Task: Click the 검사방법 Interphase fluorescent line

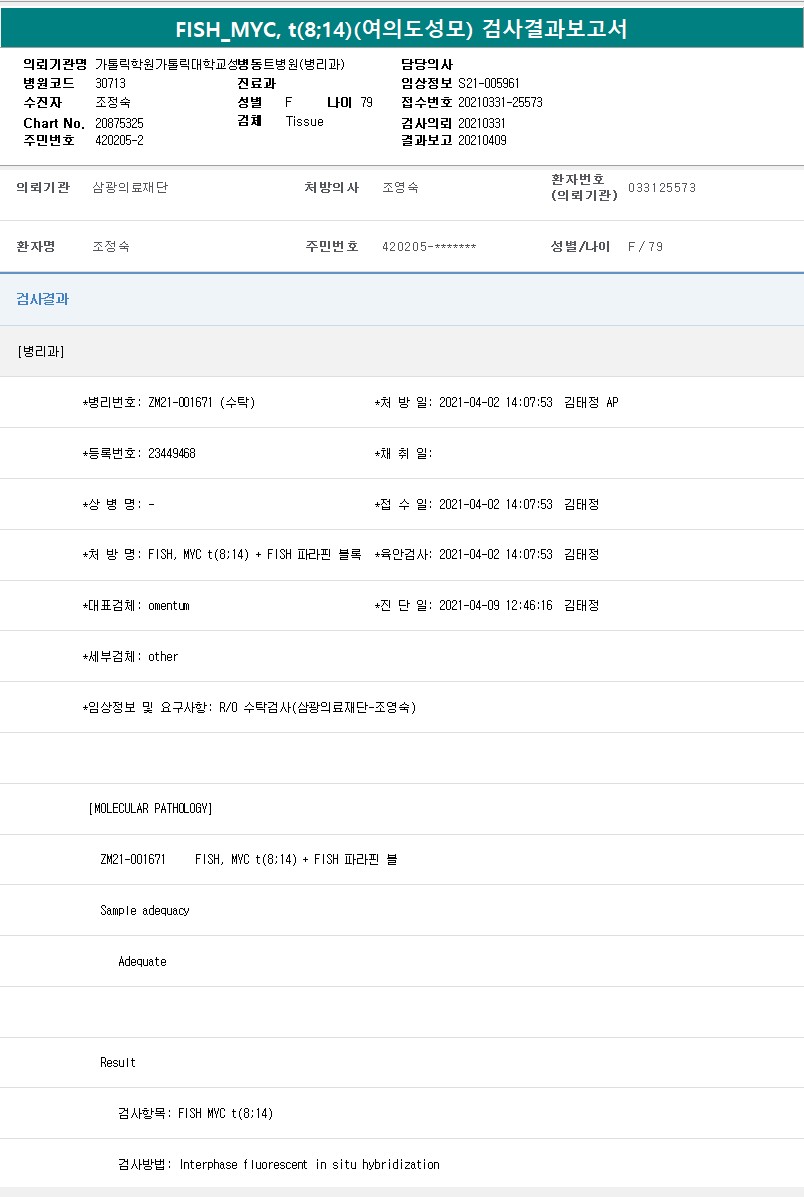Action: pyautogui.click(x=278, y=1164)
